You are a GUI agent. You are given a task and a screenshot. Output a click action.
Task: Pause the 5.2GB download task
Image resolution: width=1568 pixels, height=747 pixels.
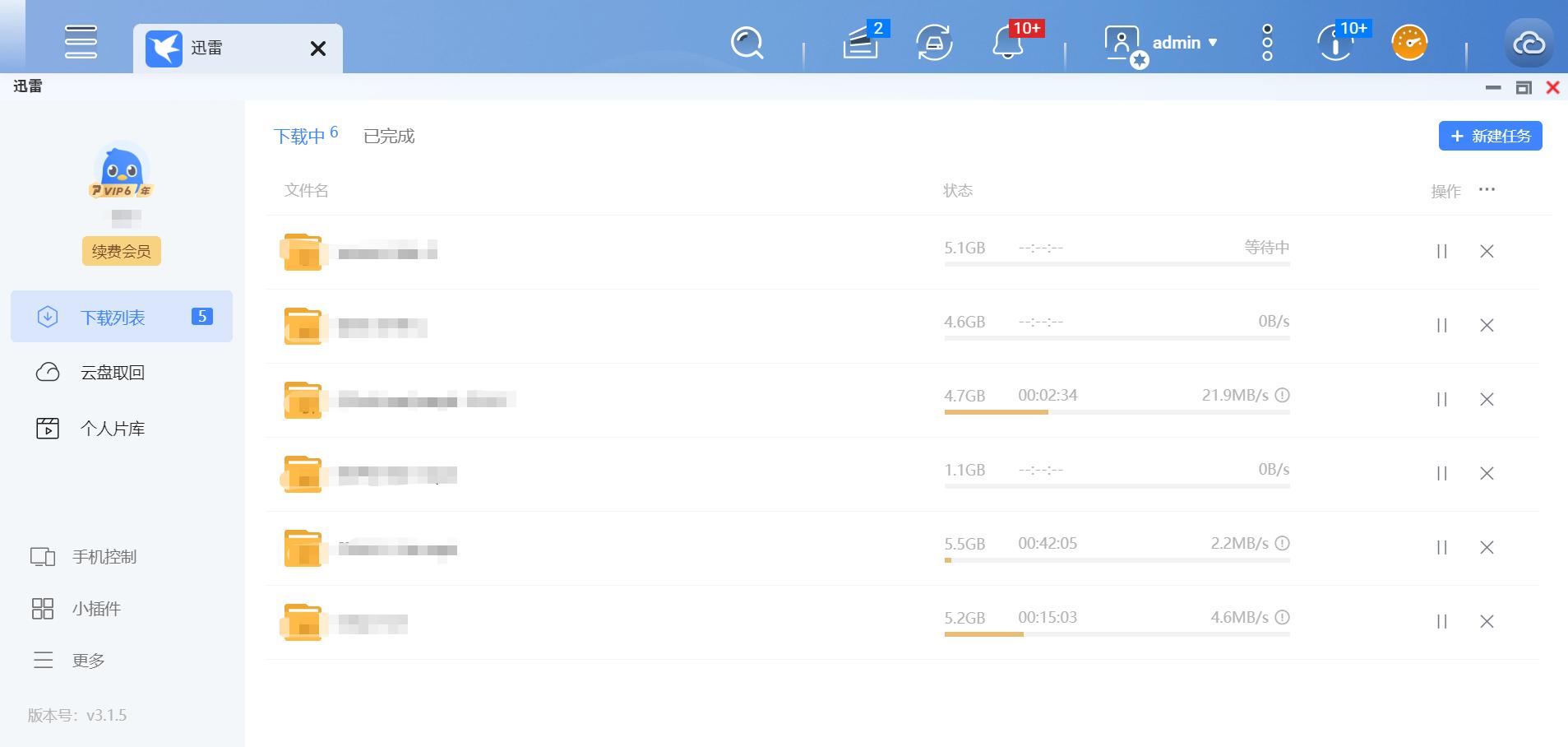click(1441, 622)
